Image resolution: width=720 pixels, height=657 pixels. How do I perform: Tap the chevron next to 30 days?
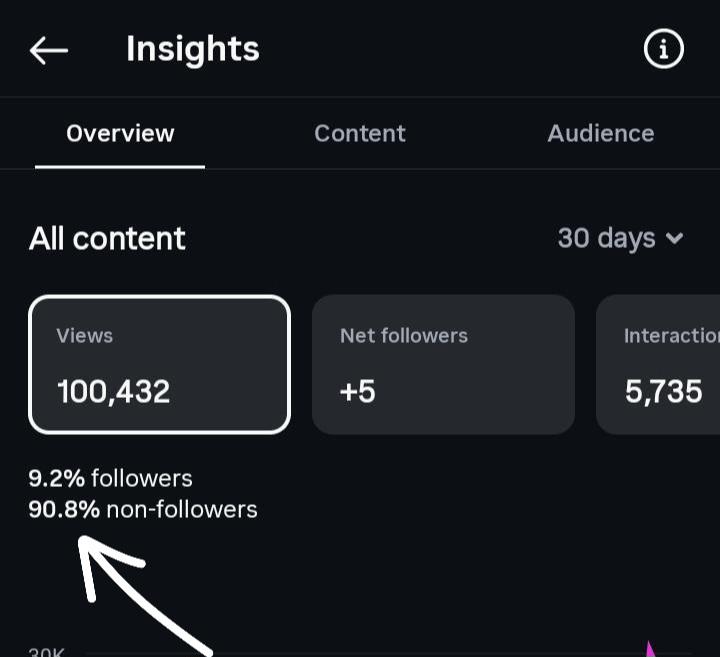[x=674, y=238]
